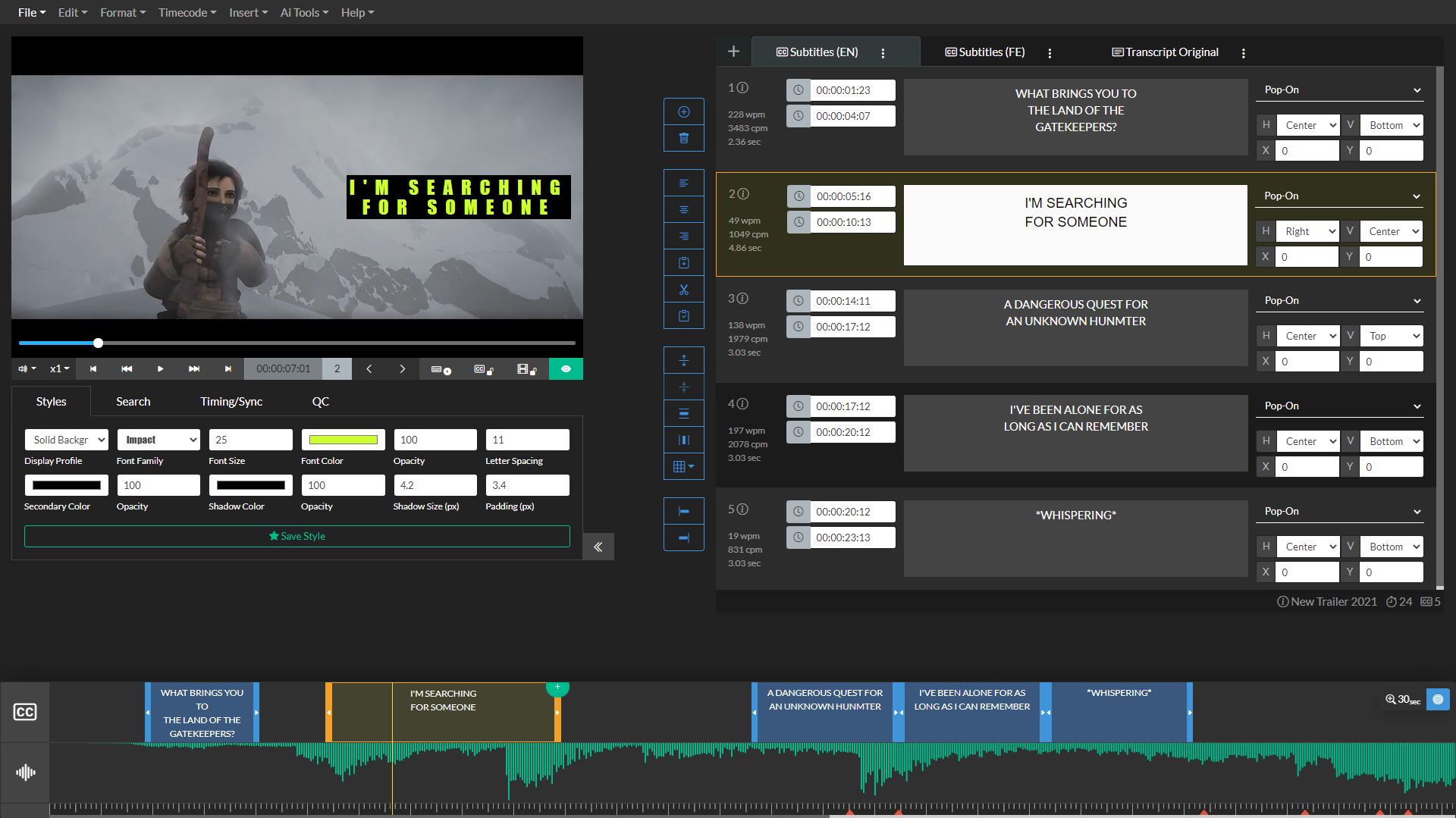The width and height of the screenshot is (1456, 818).
Task: Click the left-align text icon
Action: click(x=683, y=183)
